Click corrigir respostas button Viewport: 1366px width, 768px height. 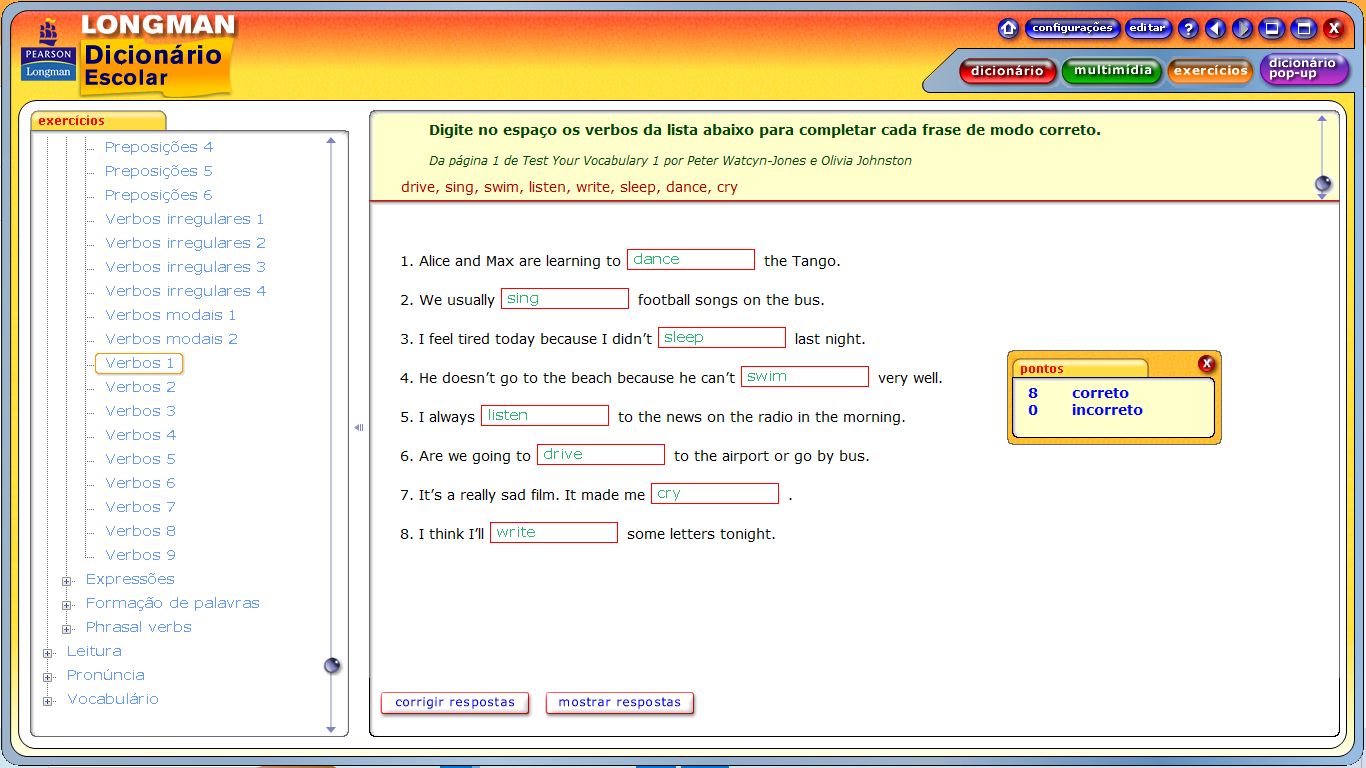455,702
